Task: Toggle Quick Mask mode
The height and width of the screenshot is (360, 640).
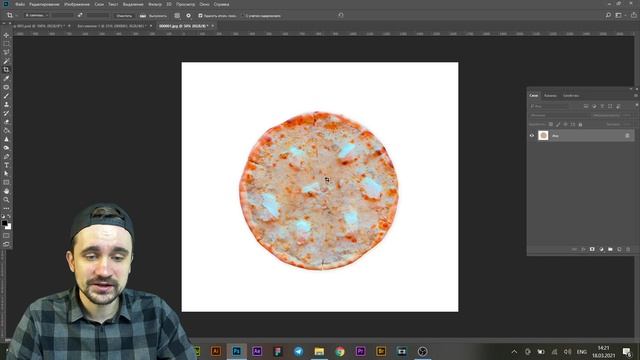Action: coord(6,236)
